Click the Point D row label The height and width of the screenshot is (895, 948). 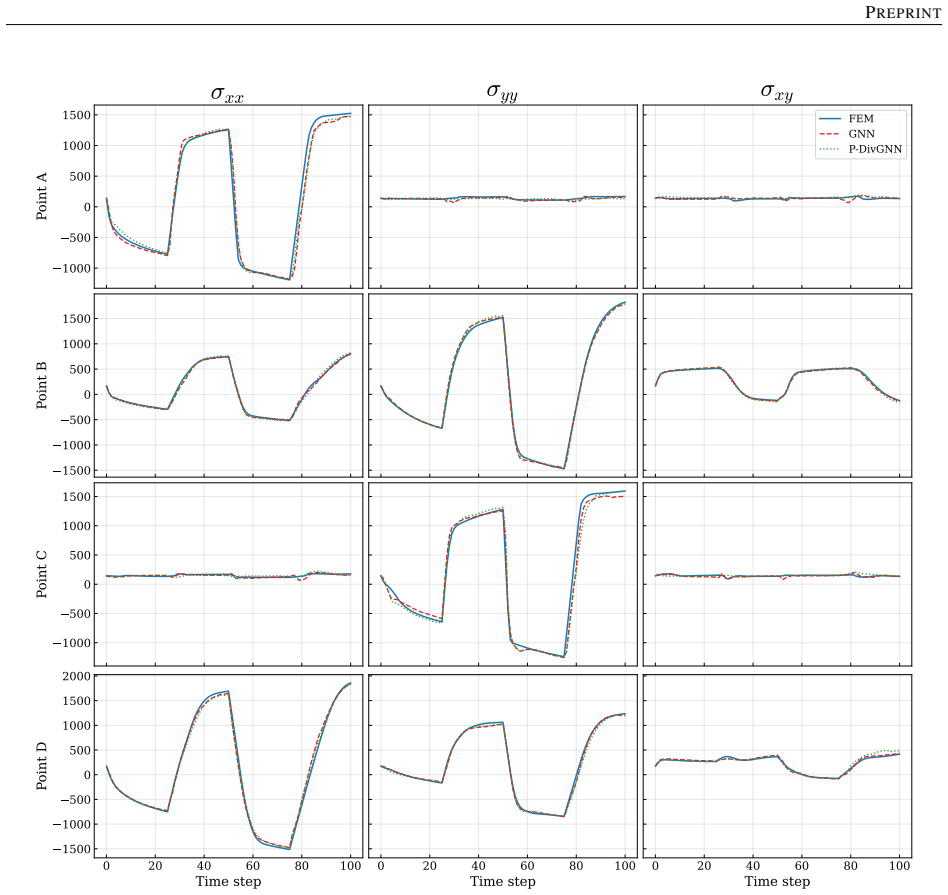[x=41, y=766]
